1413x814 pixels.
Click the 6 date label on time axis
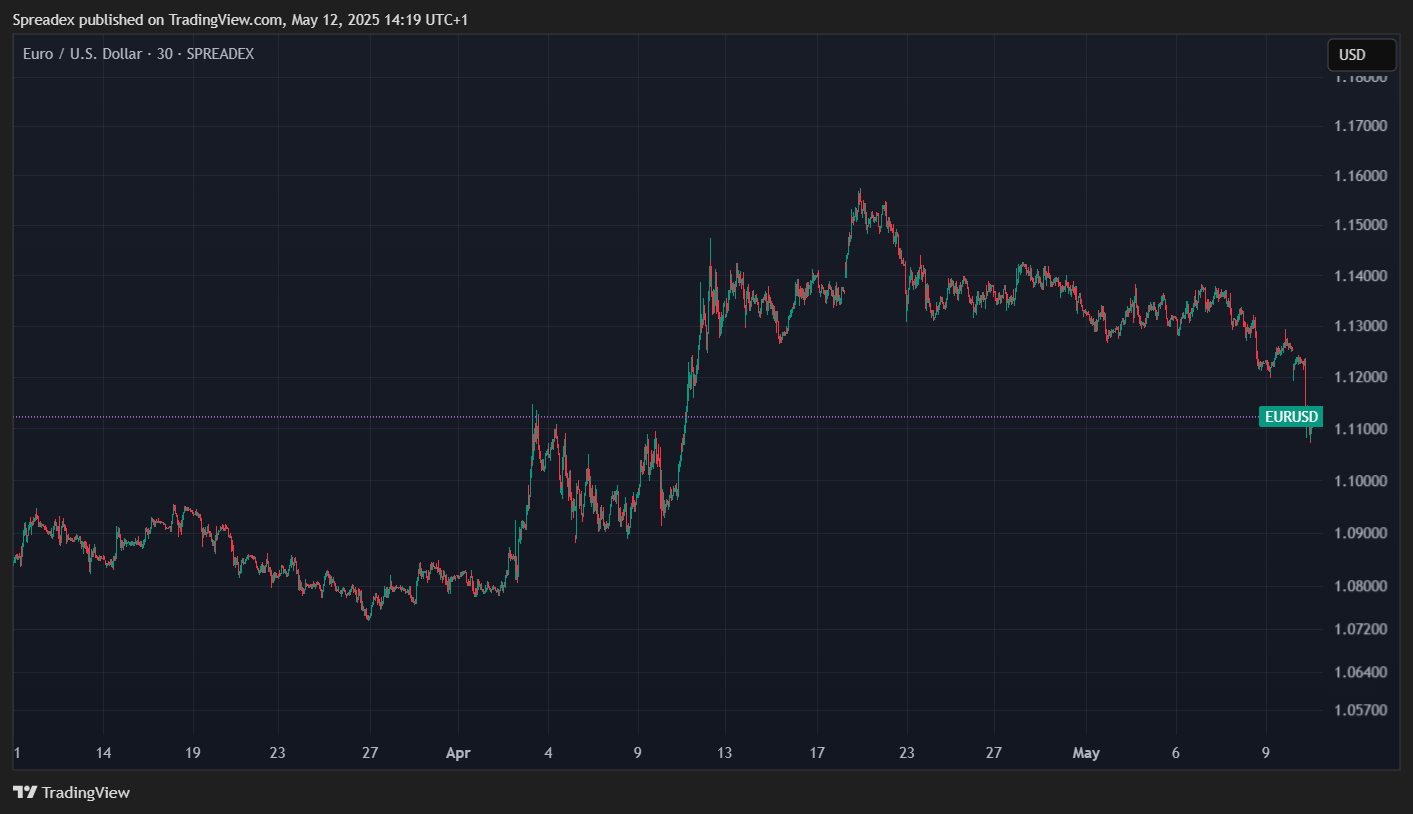coord(1176,753)
